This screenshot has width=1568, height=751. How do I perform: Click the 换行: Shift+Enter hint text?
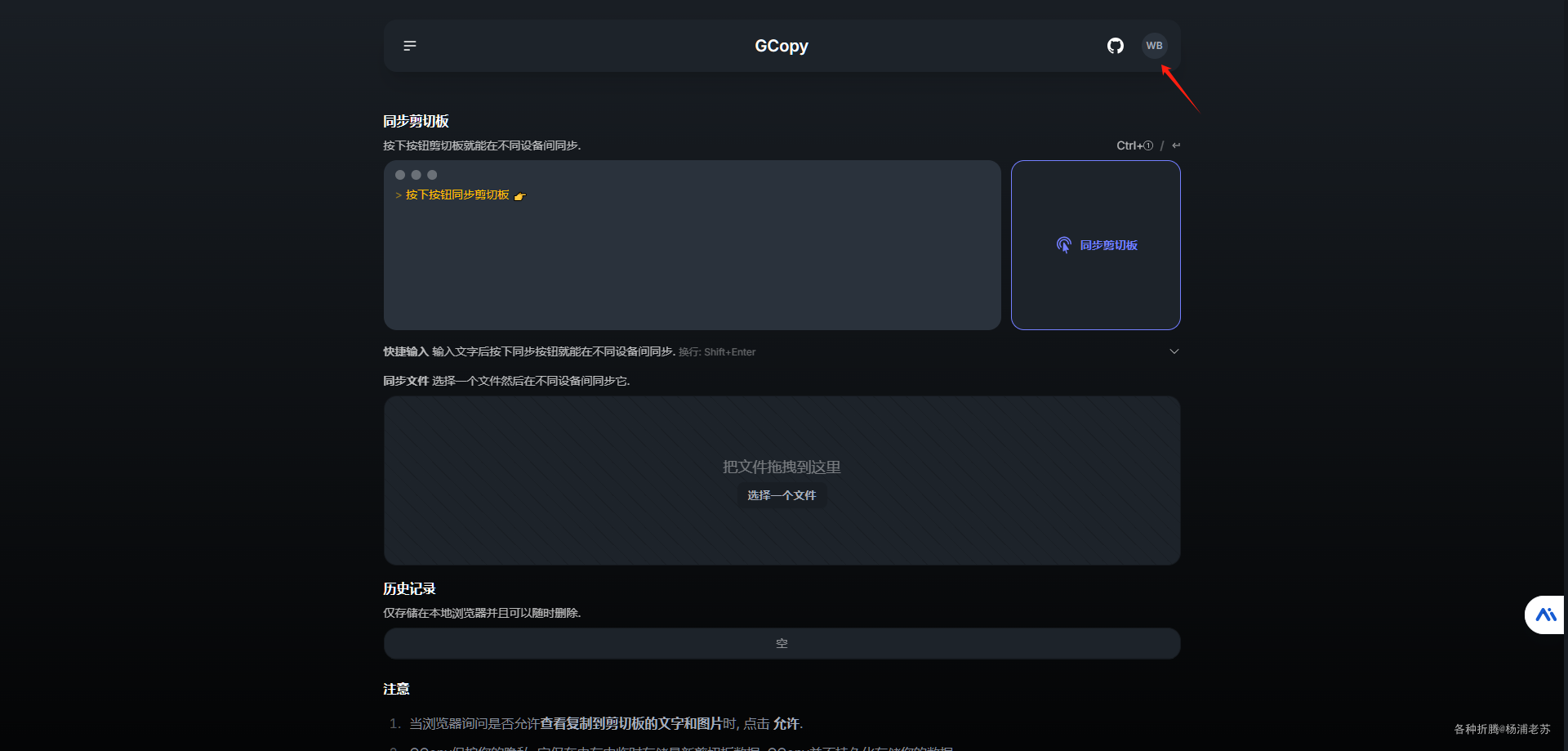(x=717, y=352)
